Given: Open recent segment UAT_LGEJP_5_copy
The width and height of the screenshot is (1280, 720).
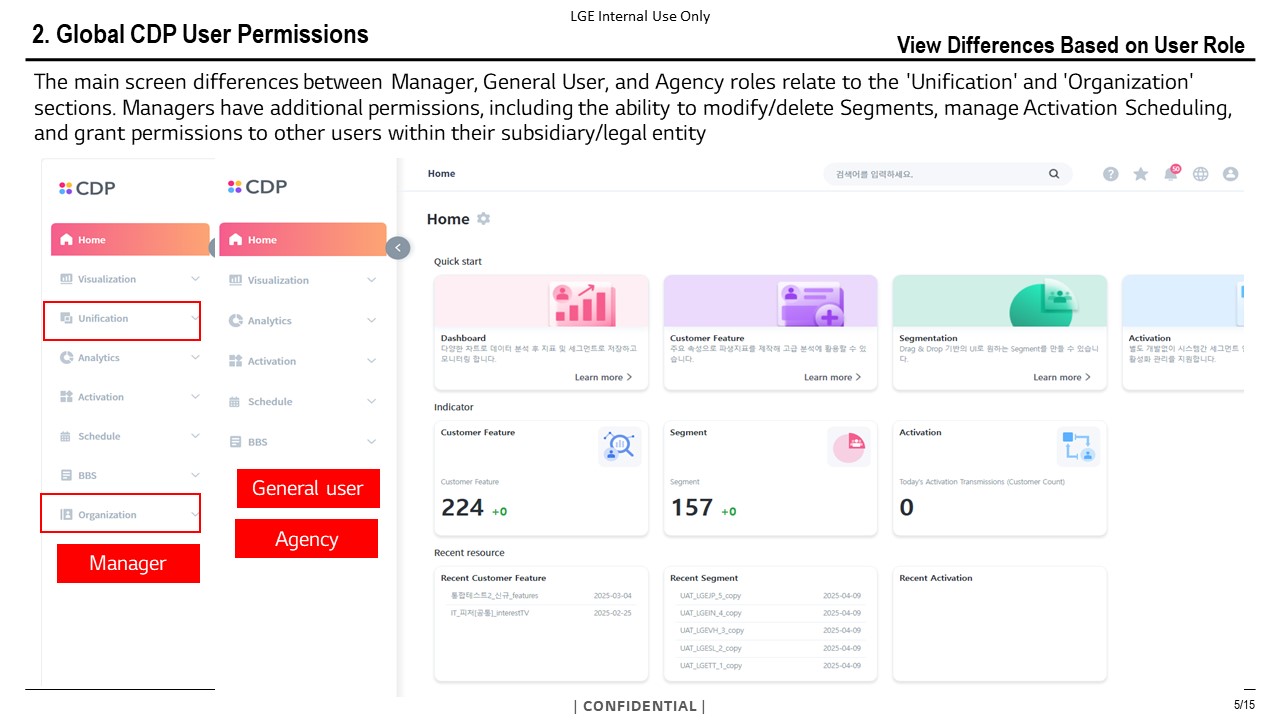Looking at the screenshot, I should pyautogui.click(x=710, y=596).
